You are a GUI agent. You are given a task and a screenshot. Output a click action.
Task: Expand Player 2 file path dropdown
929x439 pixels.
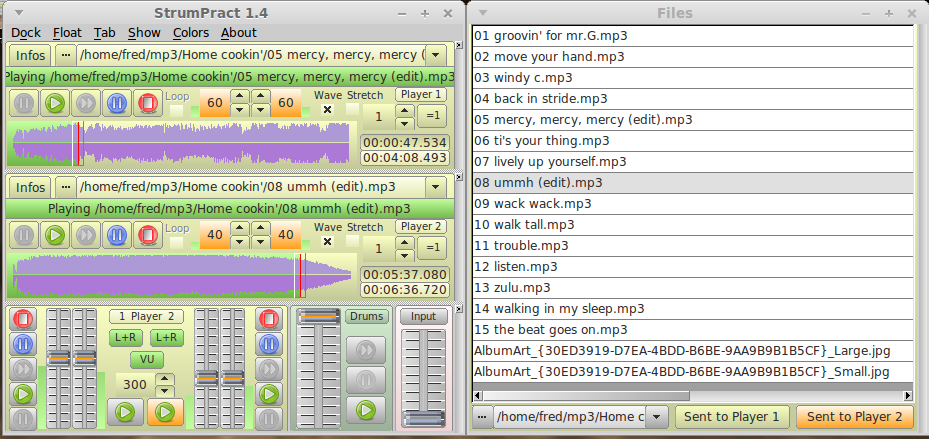(435, 187)
